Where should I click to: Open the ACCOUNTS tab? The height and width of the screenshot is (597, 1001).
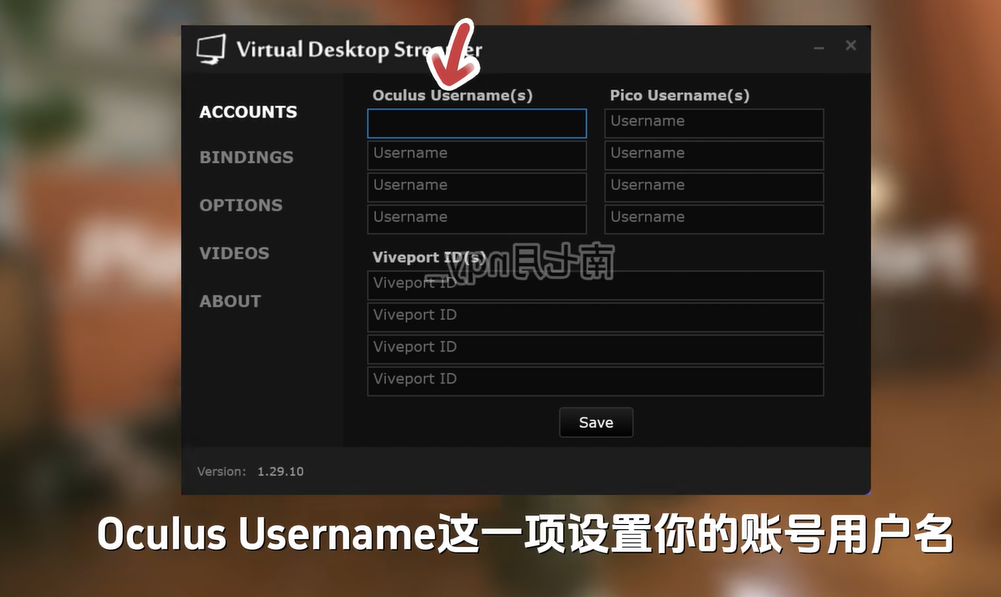click(x=248, y=112)
